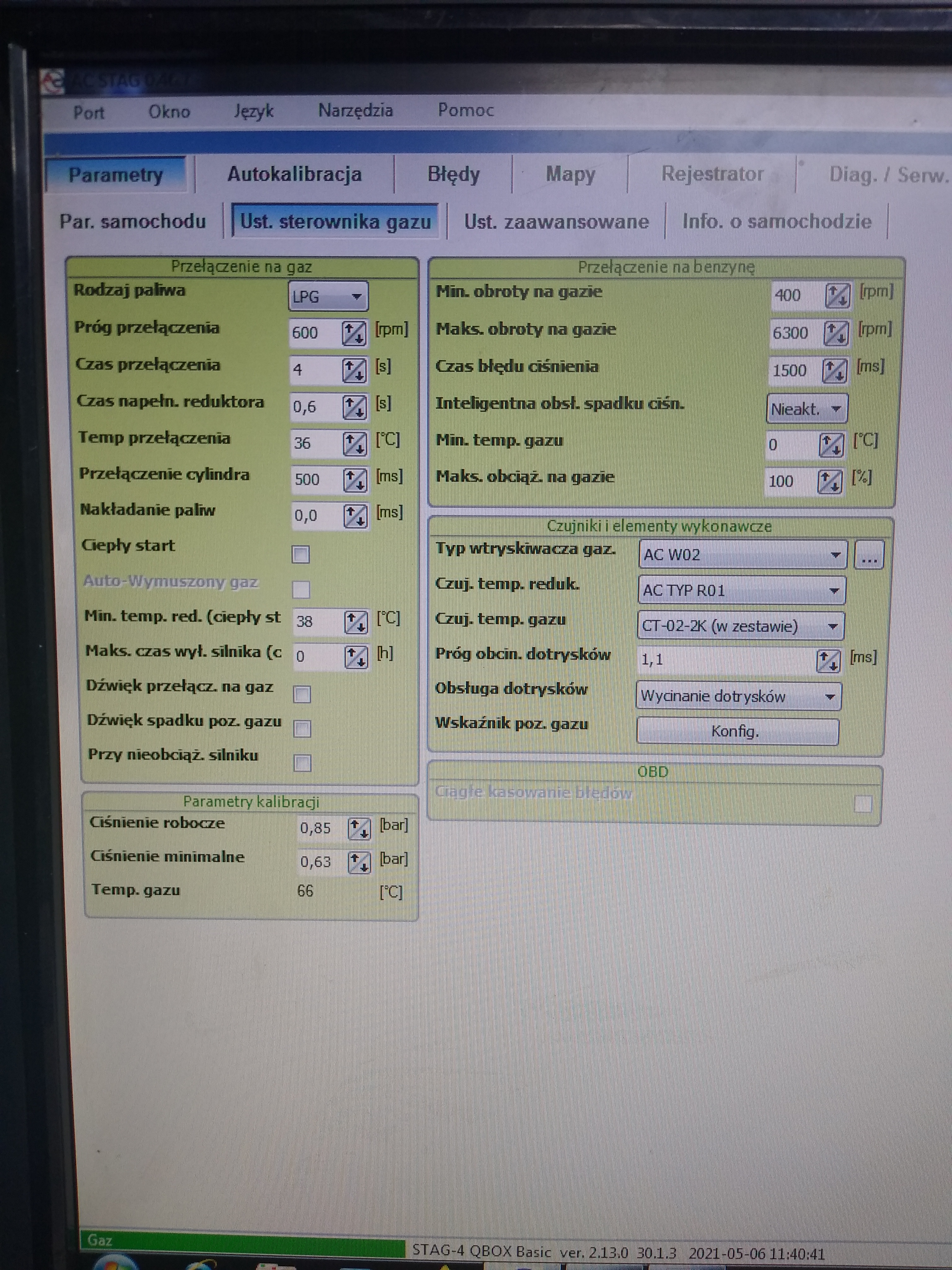Image resolution: width=952 pixels, height=1270 pixels.
Task: Open the Obsługa dotrysków dropdown
Action: point(738,696)
